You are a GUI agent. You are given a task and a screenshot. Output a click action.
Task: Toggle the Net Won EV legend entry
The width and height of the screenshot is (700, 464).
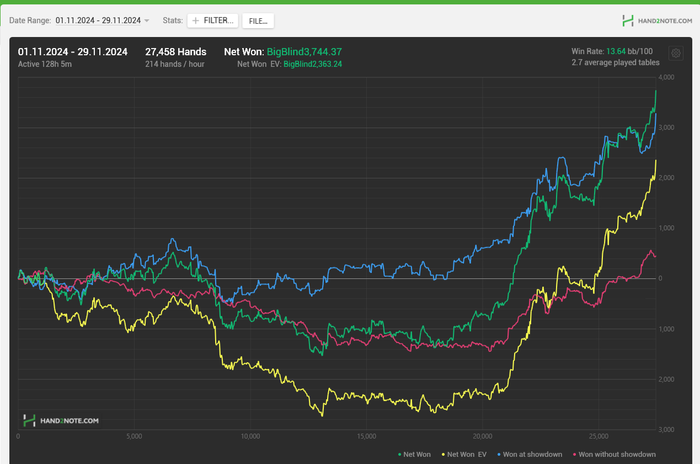click(464, 454)
